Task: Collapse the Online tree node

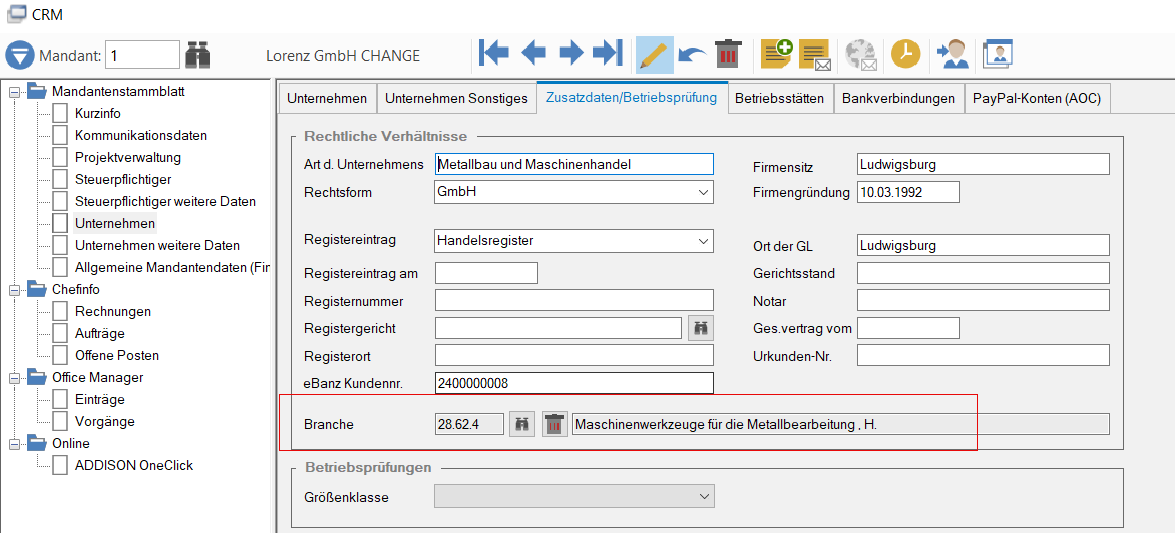Action: tap(13, 444)
